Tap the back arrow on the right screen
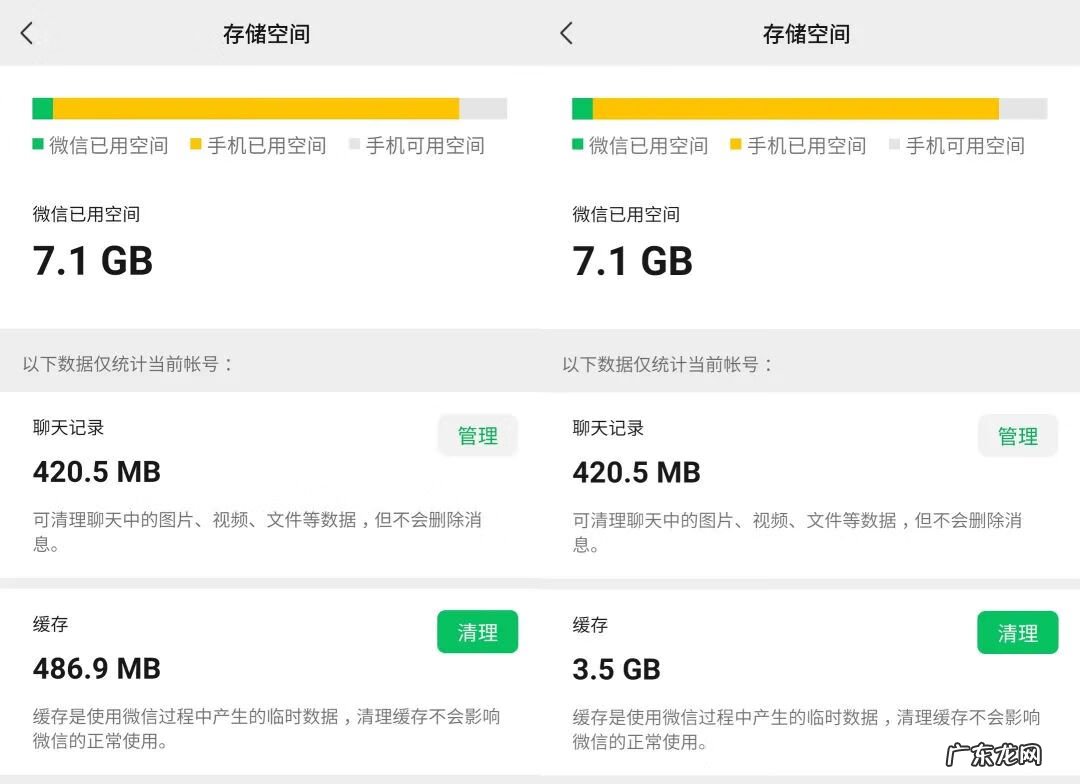This screenshot has width=1080, height=784. [x=566, y=33]
